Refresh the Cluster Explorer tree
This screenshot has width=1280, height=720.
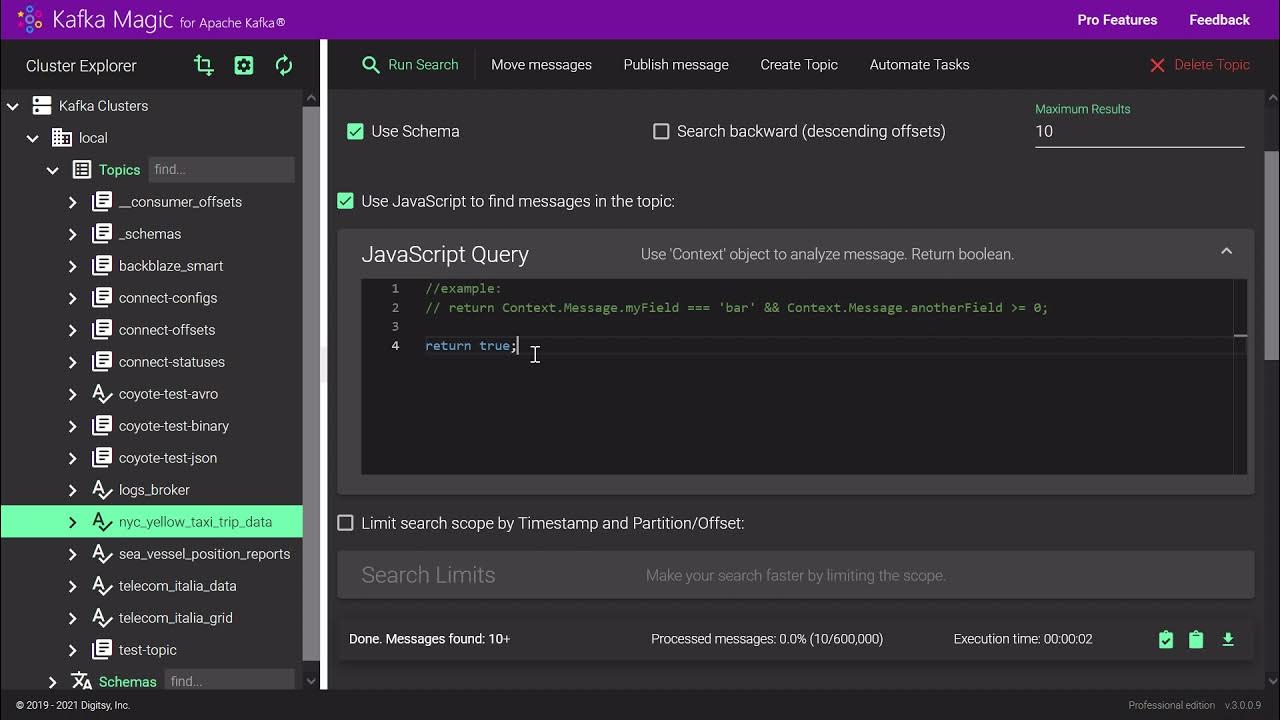(284, 65)
